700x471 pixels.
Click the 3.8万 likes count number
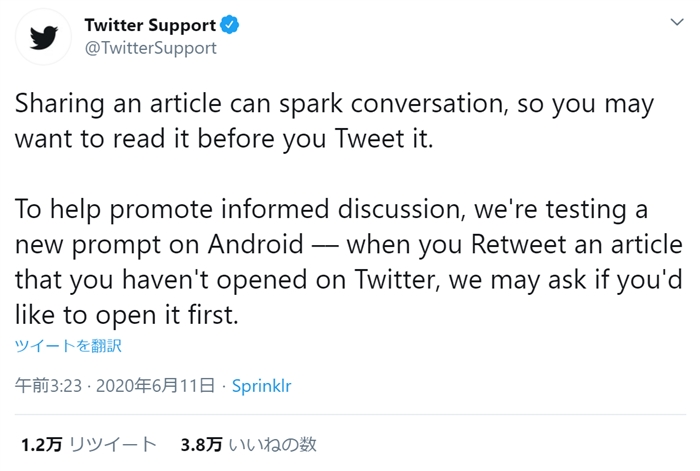pyautogui.click(x=201, y=444)
